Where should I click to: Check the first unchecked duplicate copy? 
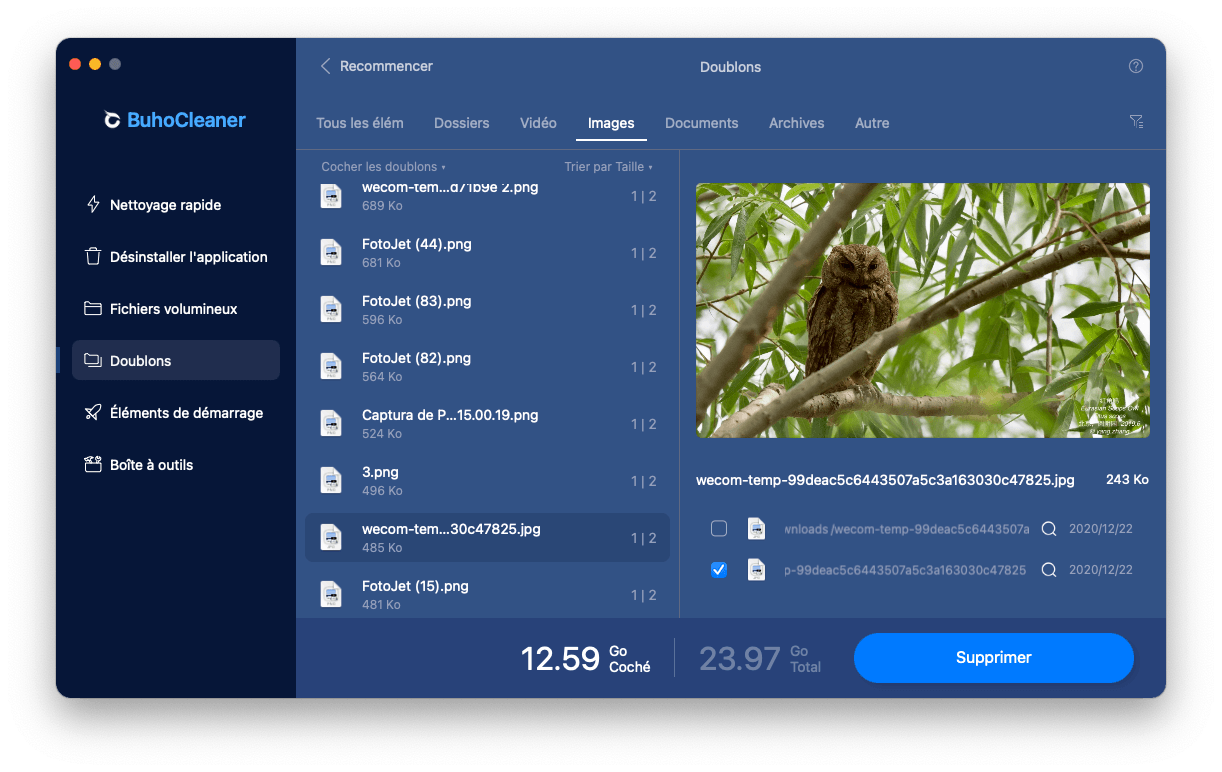(718, 529)
